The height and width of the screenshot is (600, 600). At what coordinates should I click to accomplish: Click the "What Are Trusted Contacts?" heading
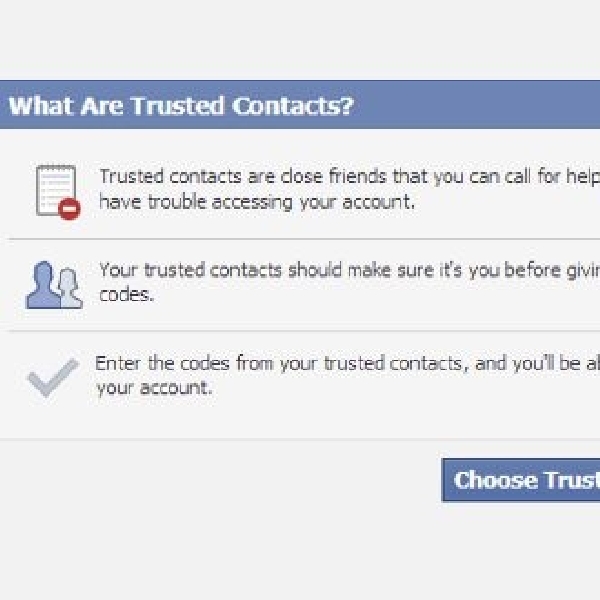click(x=181, y=106)
